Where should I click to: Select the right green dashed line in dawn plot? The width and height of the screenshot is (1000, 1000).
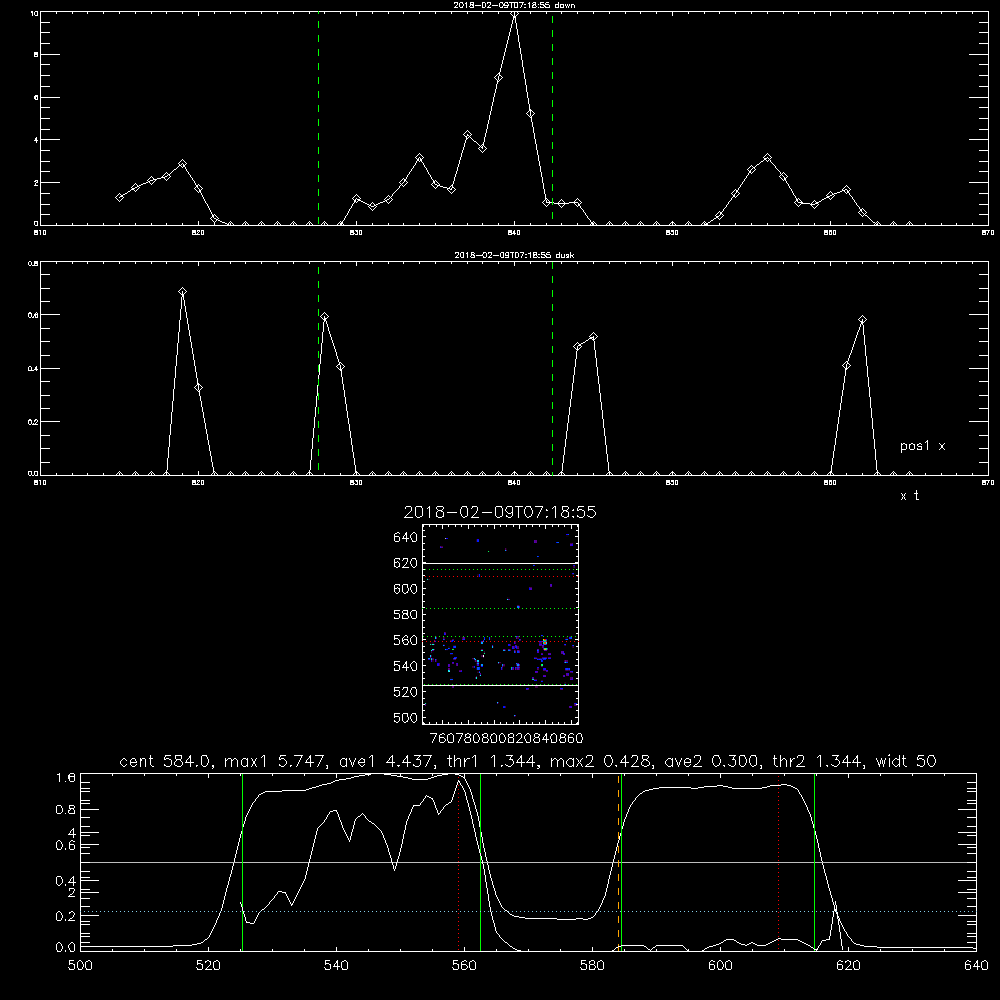pos(552,119)
